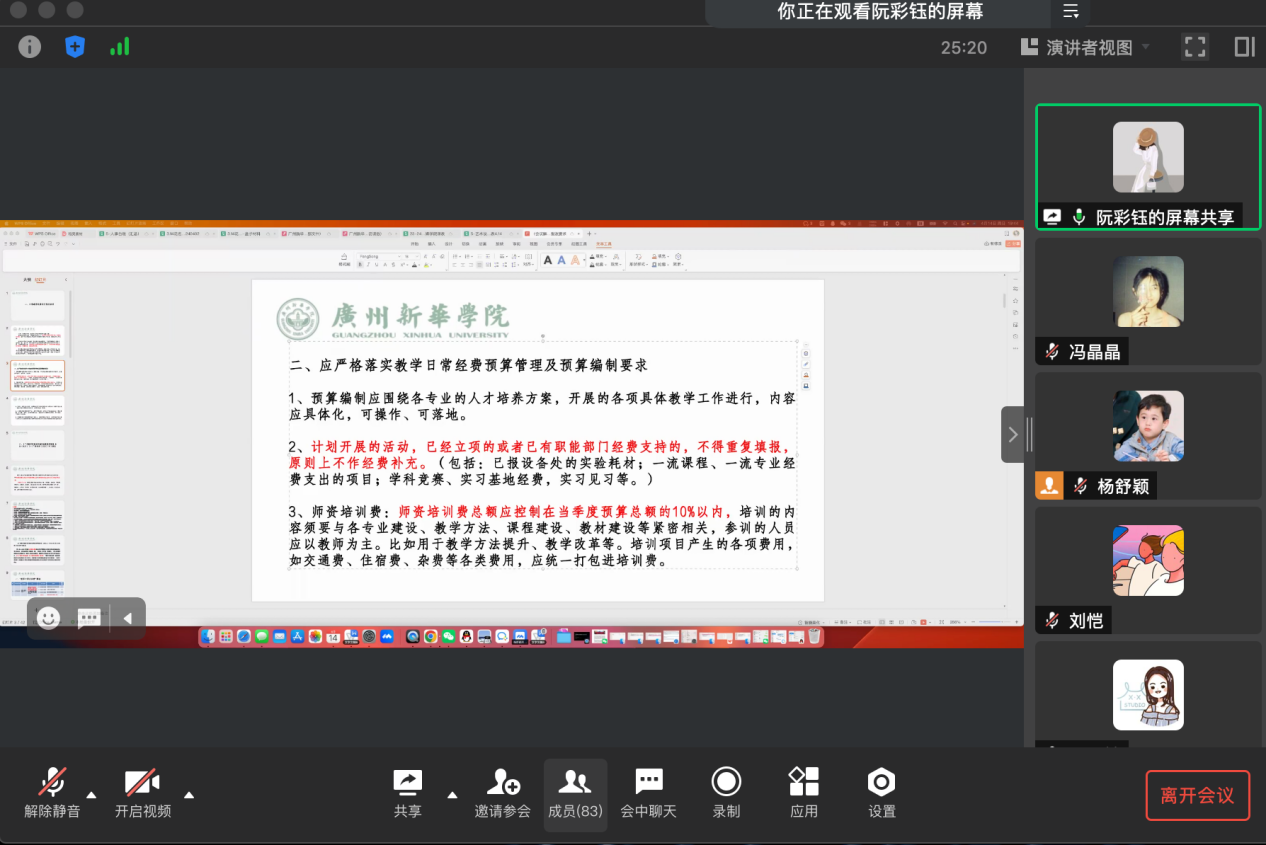Open the 演讲者视图 view dropdown

click(1086, 47)
